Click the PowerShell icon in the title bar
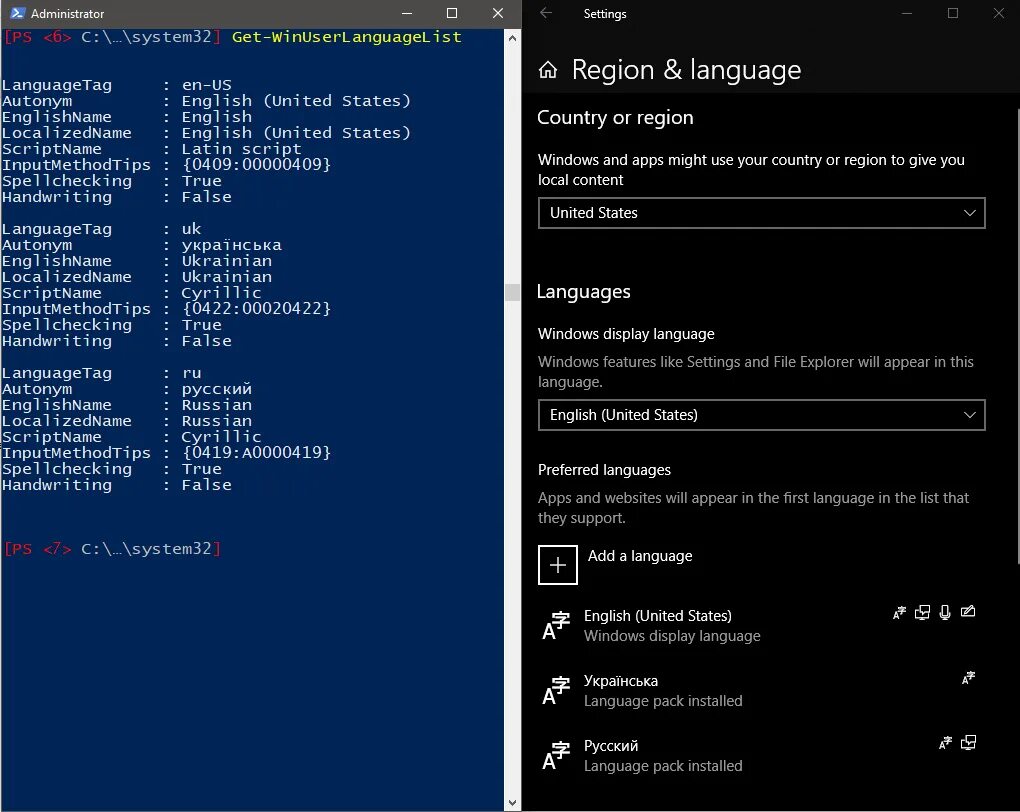 14,14
